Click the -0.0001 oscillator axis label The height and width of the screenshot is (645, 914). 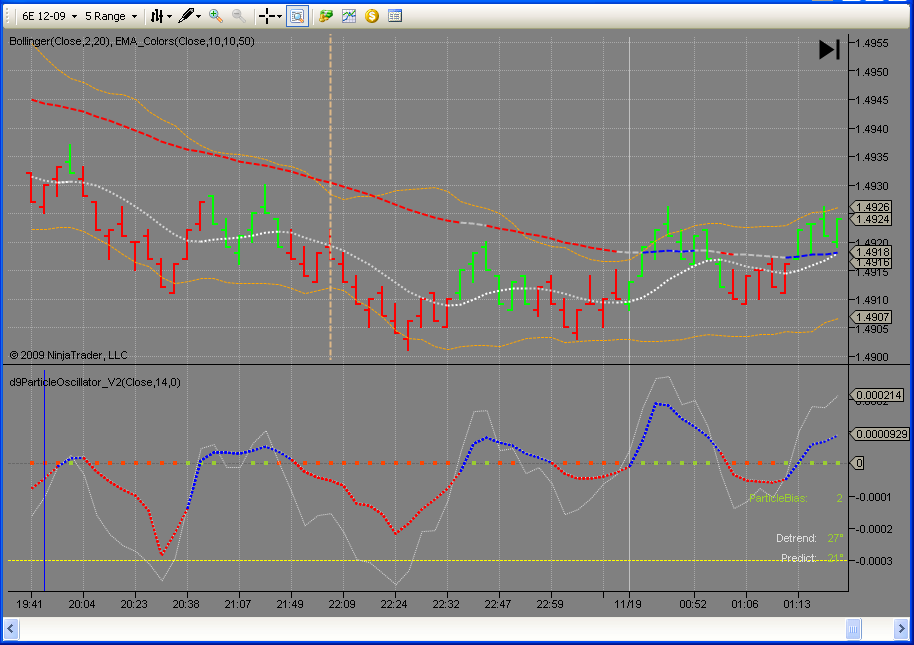873,496
